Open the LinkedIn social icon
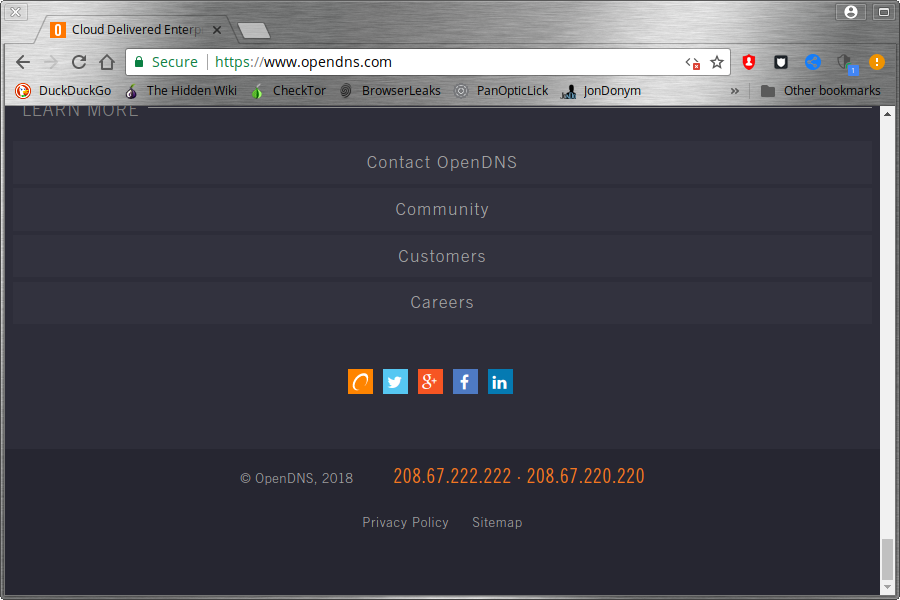This screenshot has width=900, height=600. 501,382
